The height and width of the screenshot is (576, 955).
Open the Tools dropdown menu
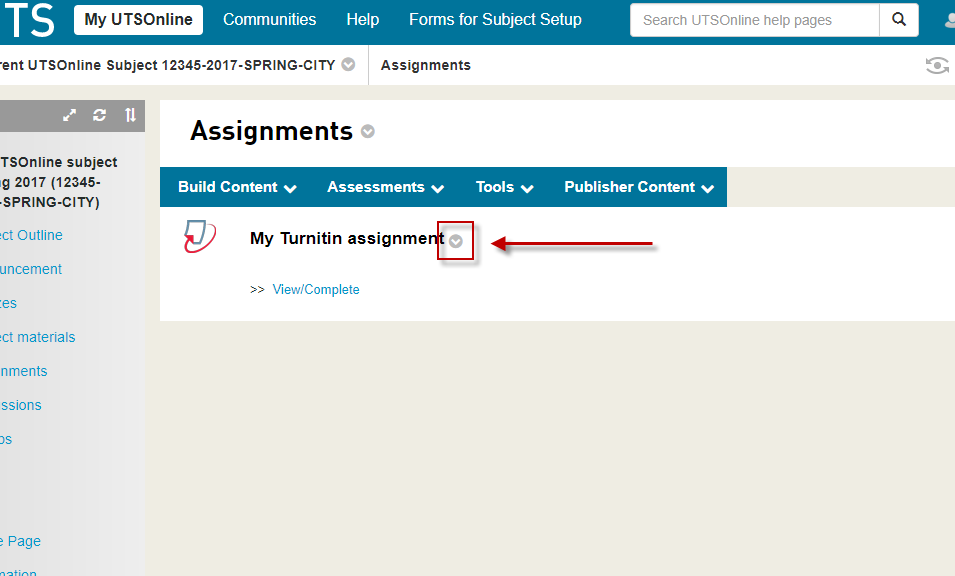pyautogui.click(x=504, y=187)
